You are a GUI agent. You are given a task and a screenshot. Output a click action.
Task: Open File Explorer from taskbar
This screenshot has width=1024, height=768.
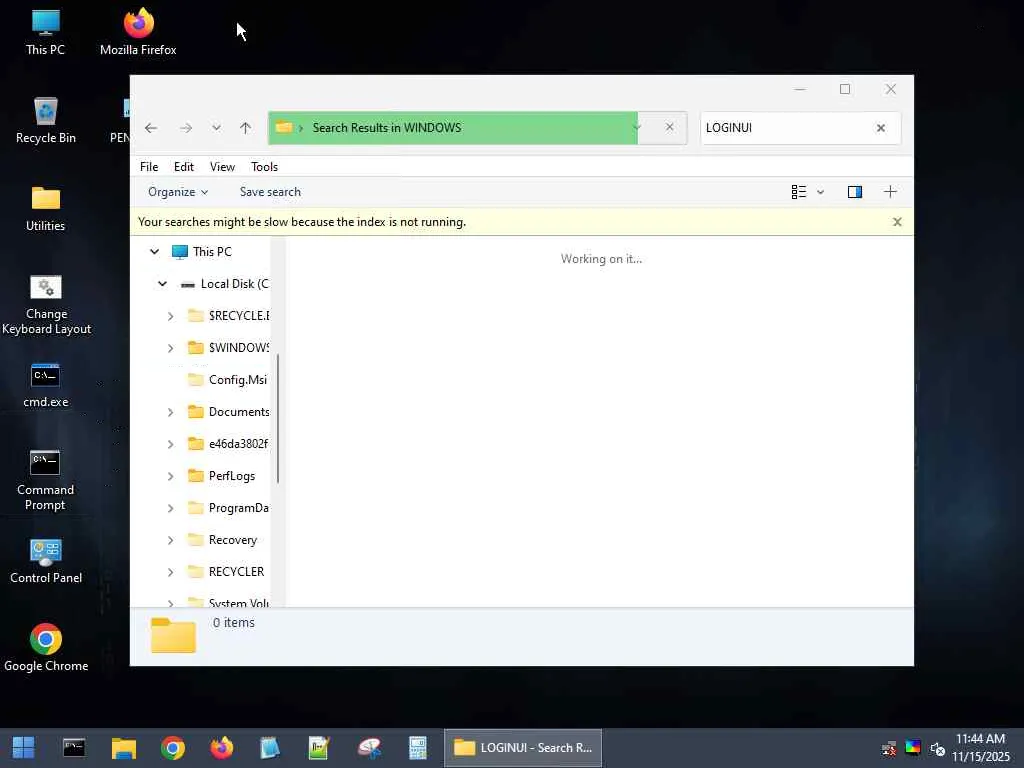point(123,748)
